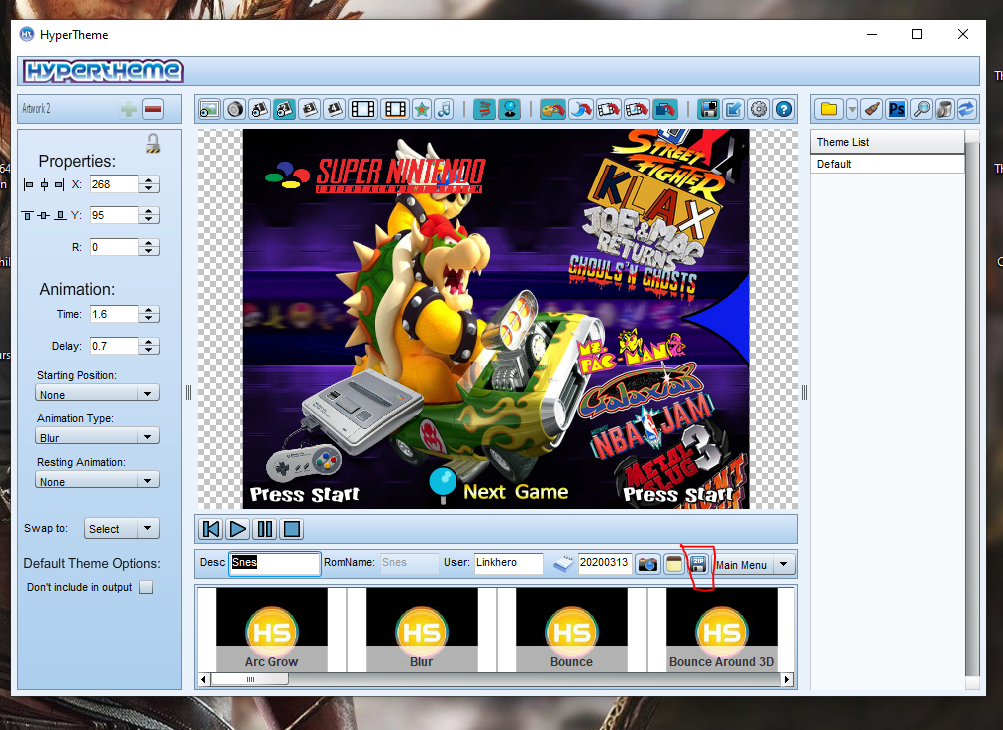The height and width of the screenshot is (730, 1003).
Task: Click the music note sound icon
Action: pos(445,109)
